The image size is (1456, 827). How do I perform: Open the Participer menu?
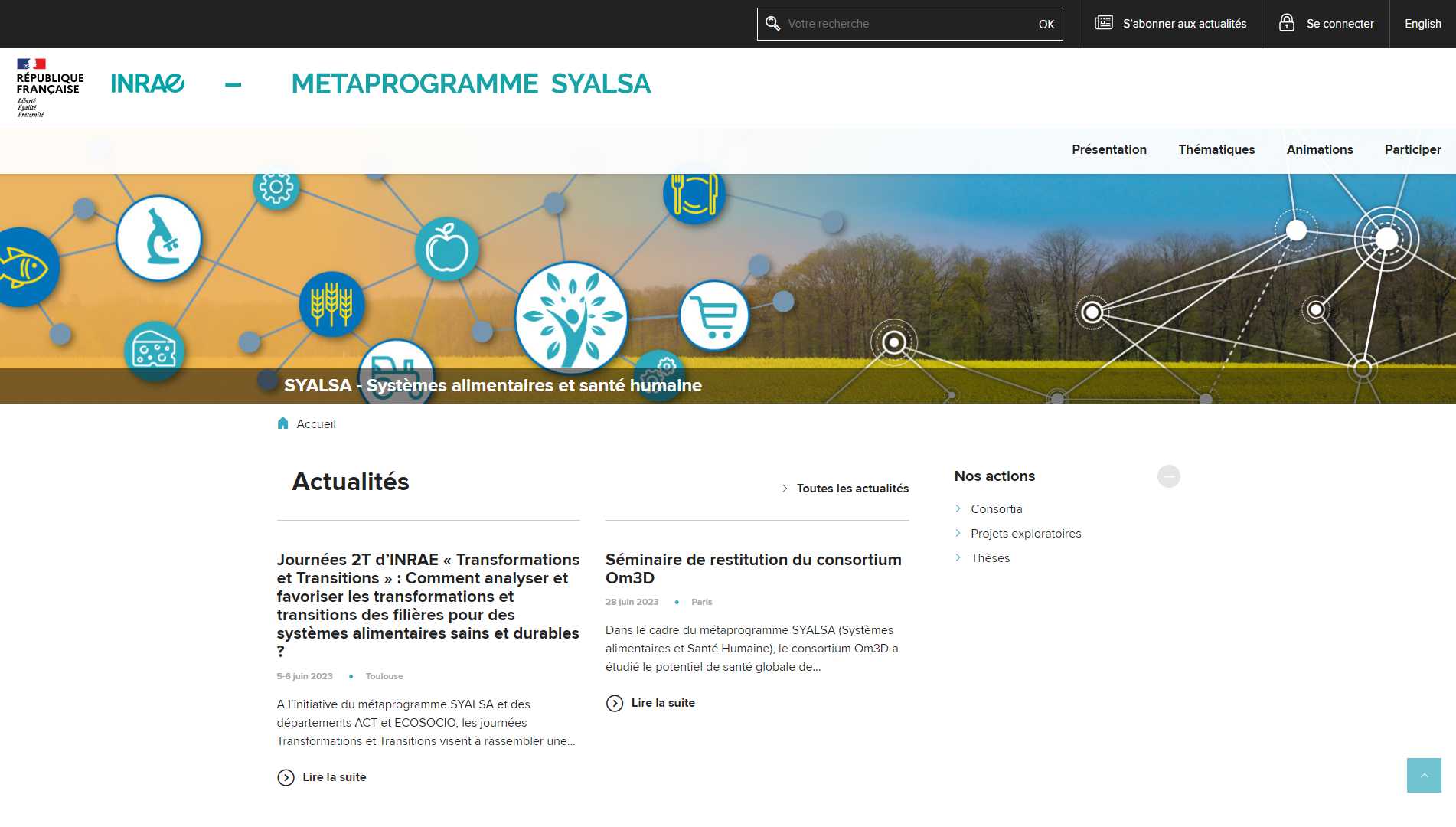click(1412, 149)
